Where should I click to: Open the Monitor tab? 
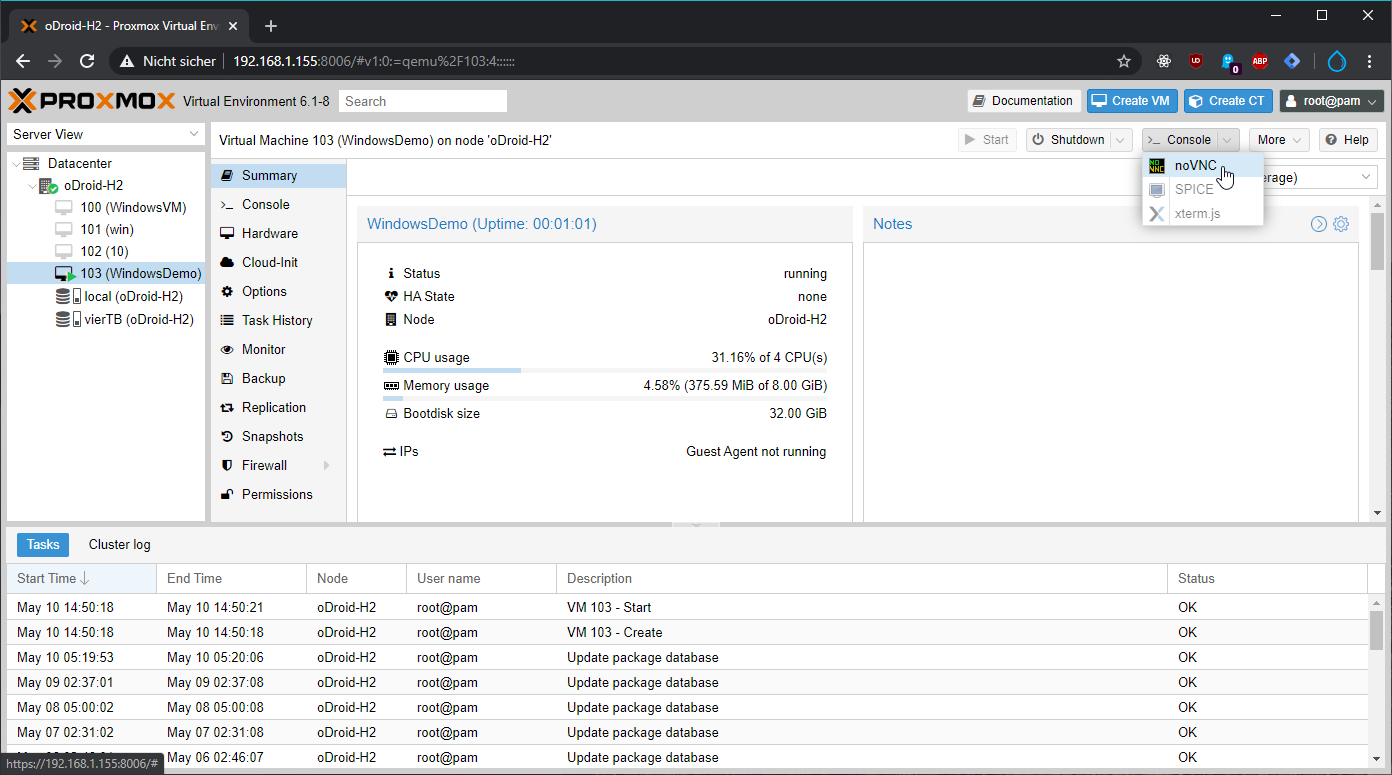[x=278, y=349]
